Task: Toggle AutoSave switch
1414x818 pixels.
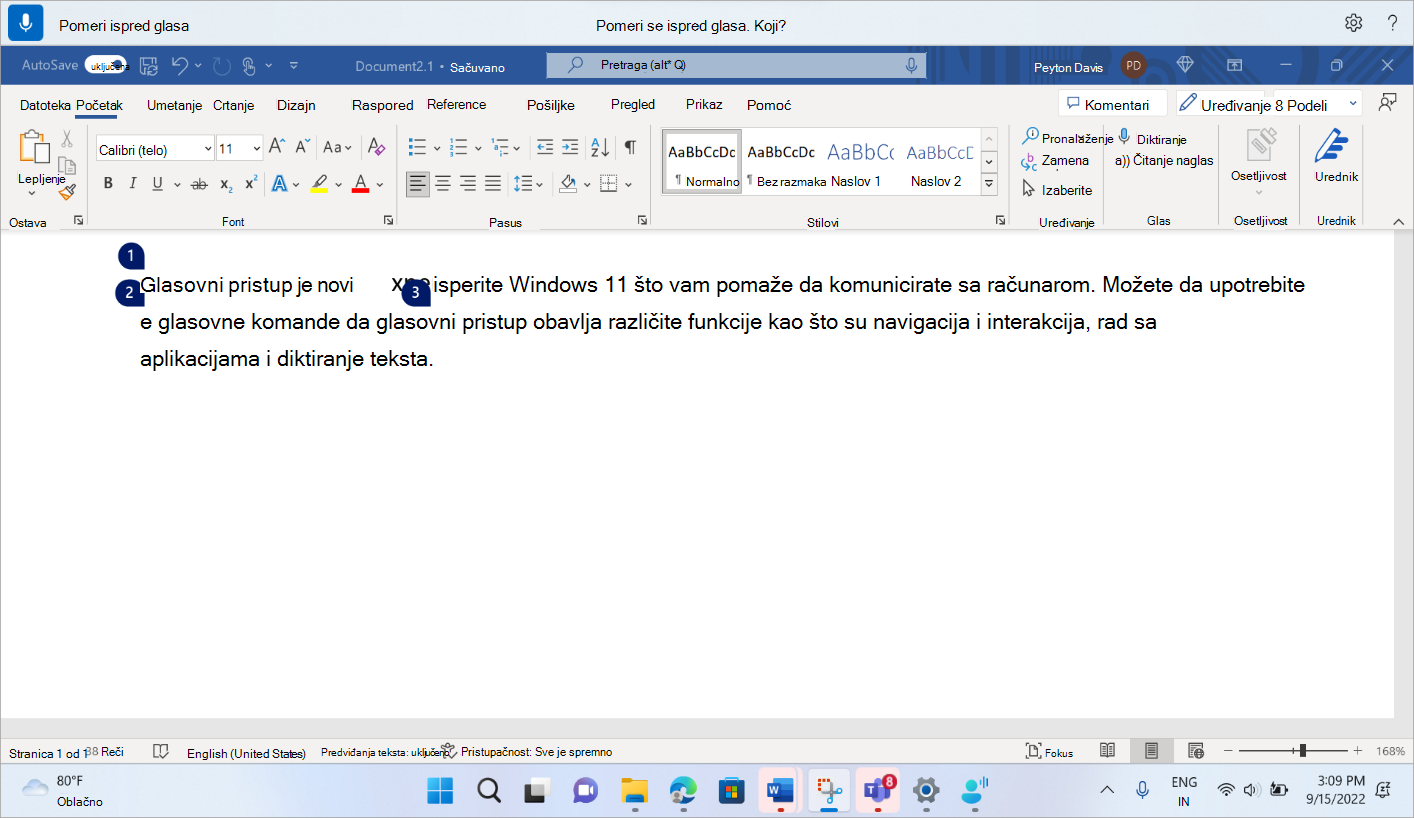Action: (106, 65)
